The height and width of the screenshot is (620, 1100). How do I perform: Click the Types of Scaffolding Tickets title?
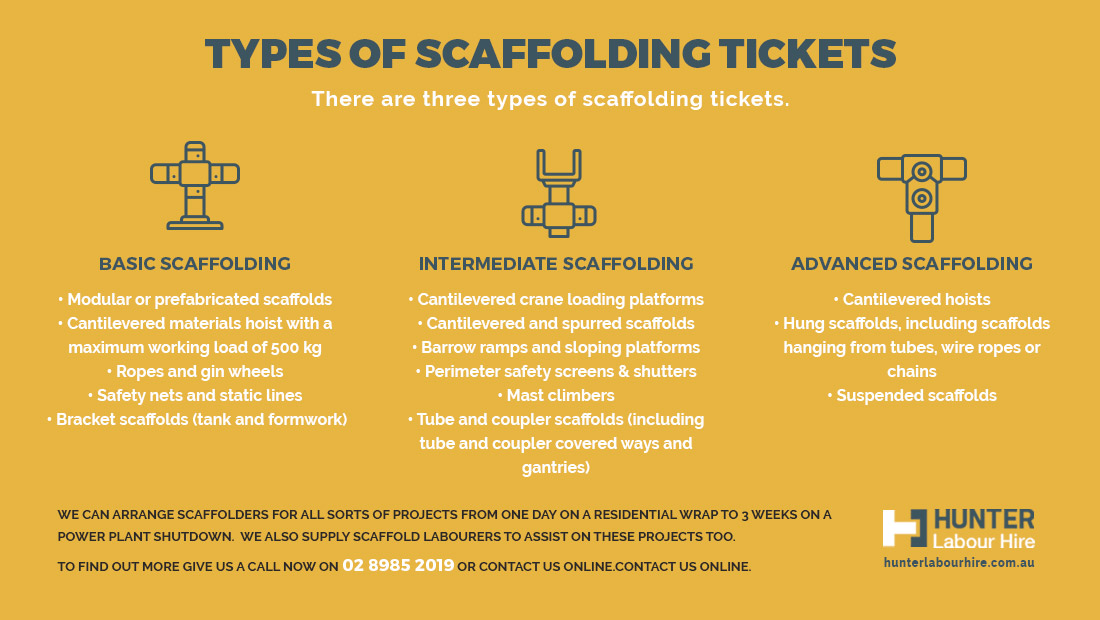click(x=551, y=53)
